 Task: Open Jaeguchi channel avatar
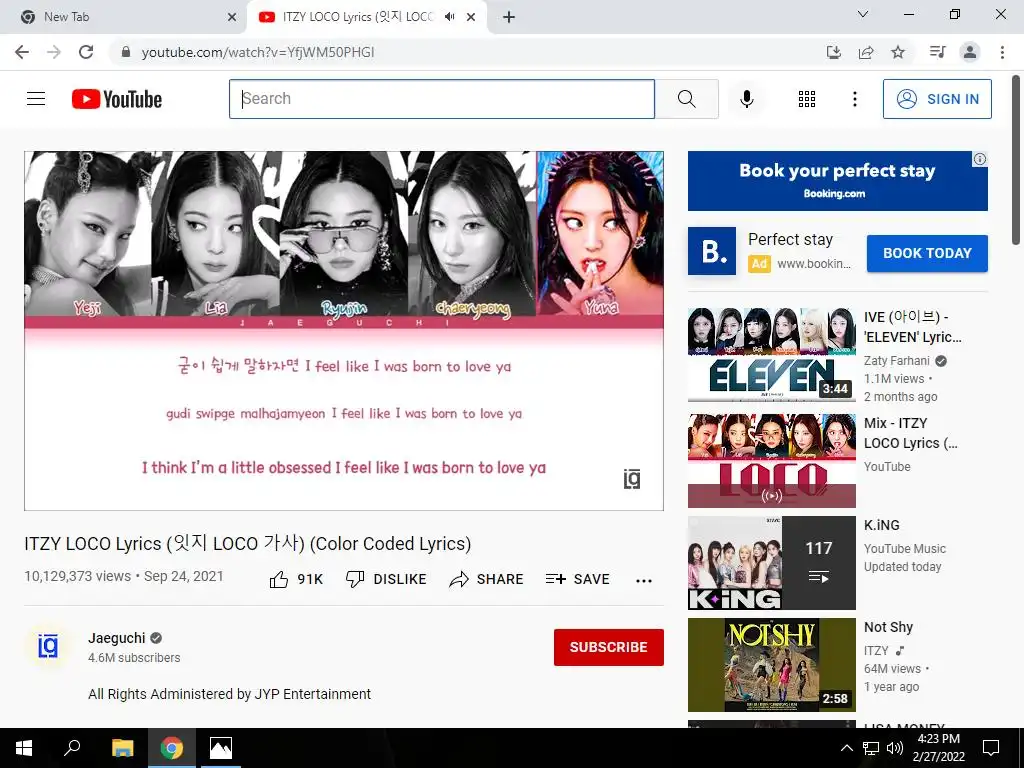(x=48, y=647)
